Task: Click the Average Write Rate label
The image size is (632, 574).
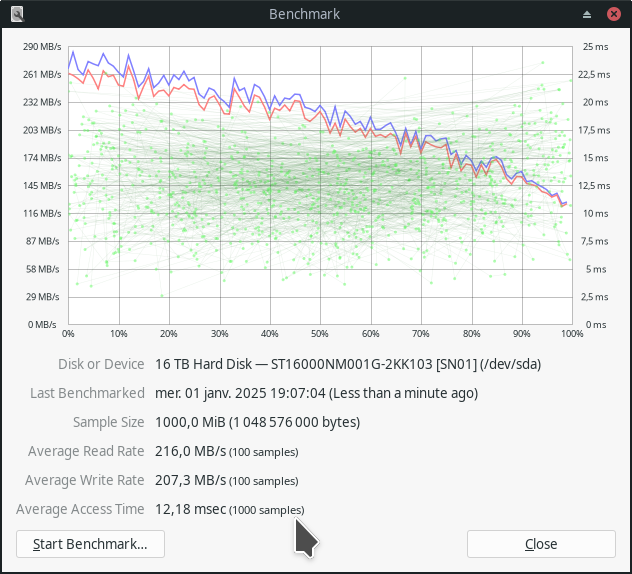Action: pyautogui.click(x=85, y=480)
